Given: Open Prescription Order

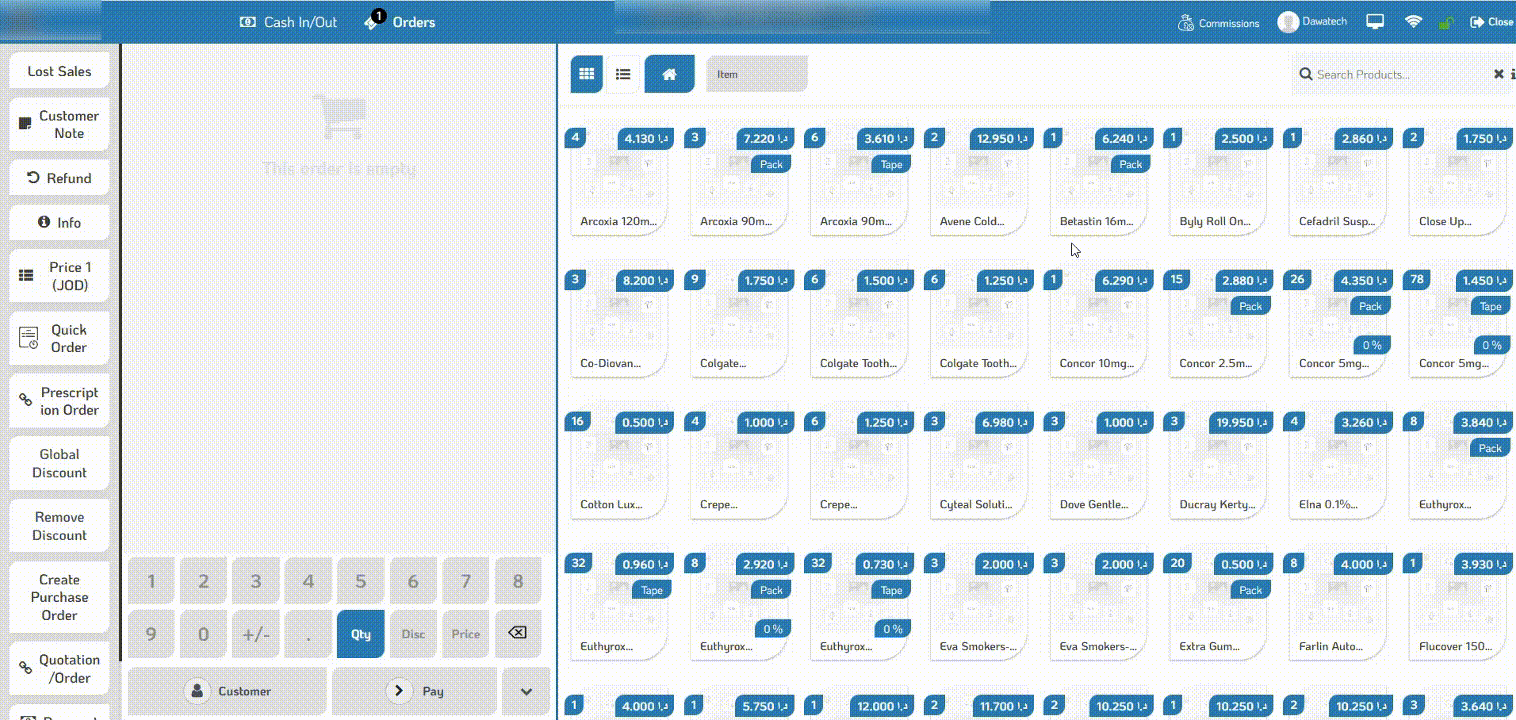Looking at the screenshot, I should pyautogui.click(x=59, y=401).
